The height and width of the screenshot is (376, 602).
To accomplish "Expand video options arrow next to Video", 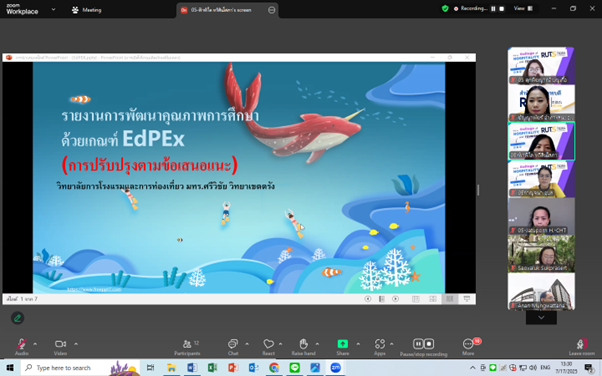I will pyautogui.click(x=76, y=344).
